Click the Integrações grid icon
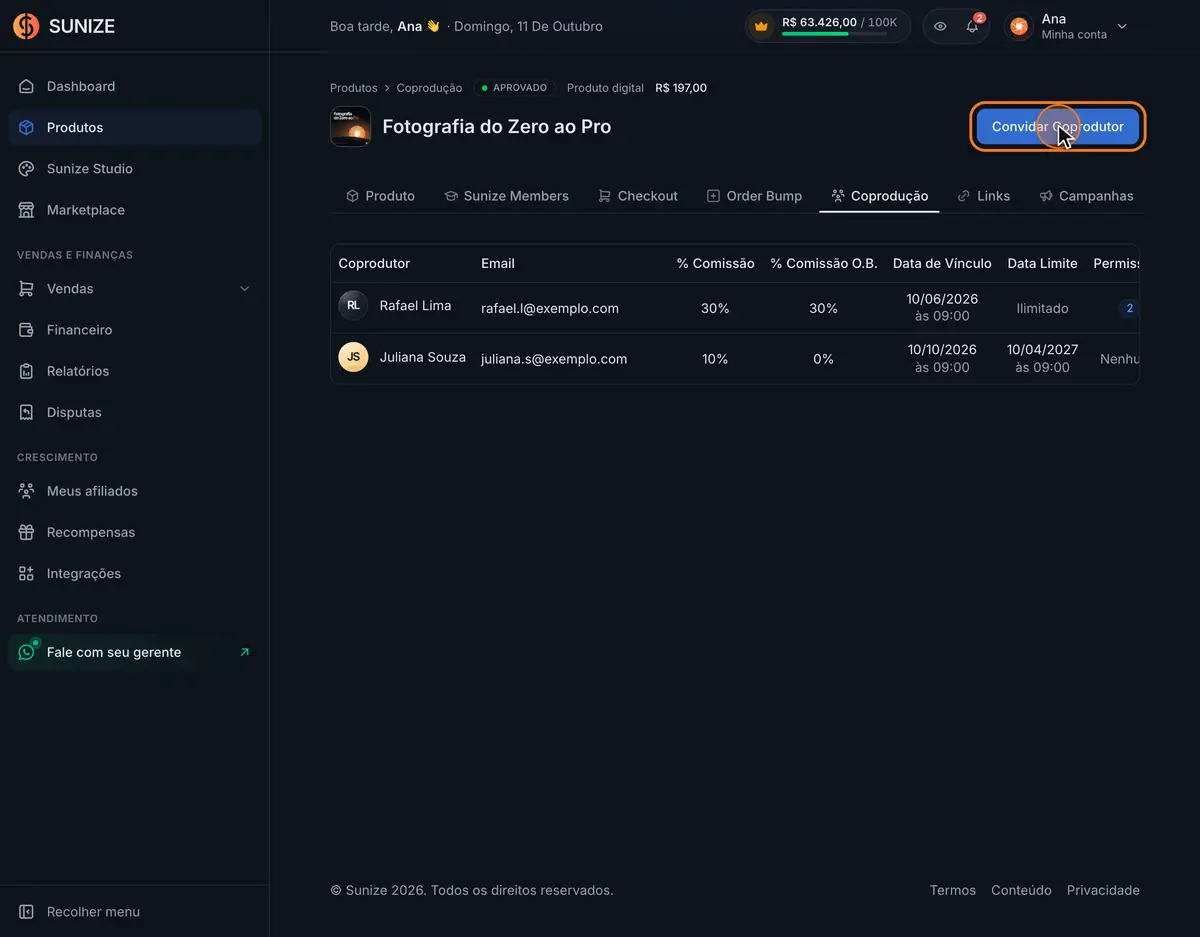 26,574
